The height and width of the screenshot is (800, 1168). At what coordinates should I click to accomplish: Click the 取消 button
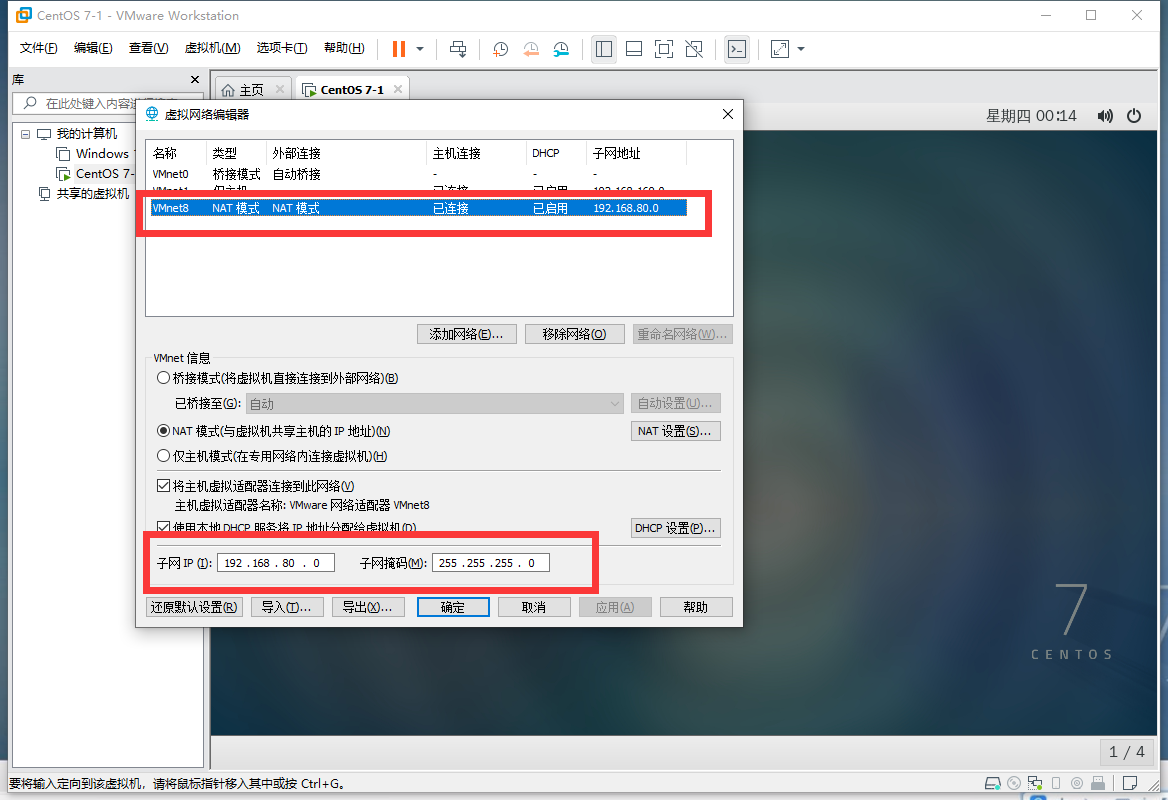(534, 607)
